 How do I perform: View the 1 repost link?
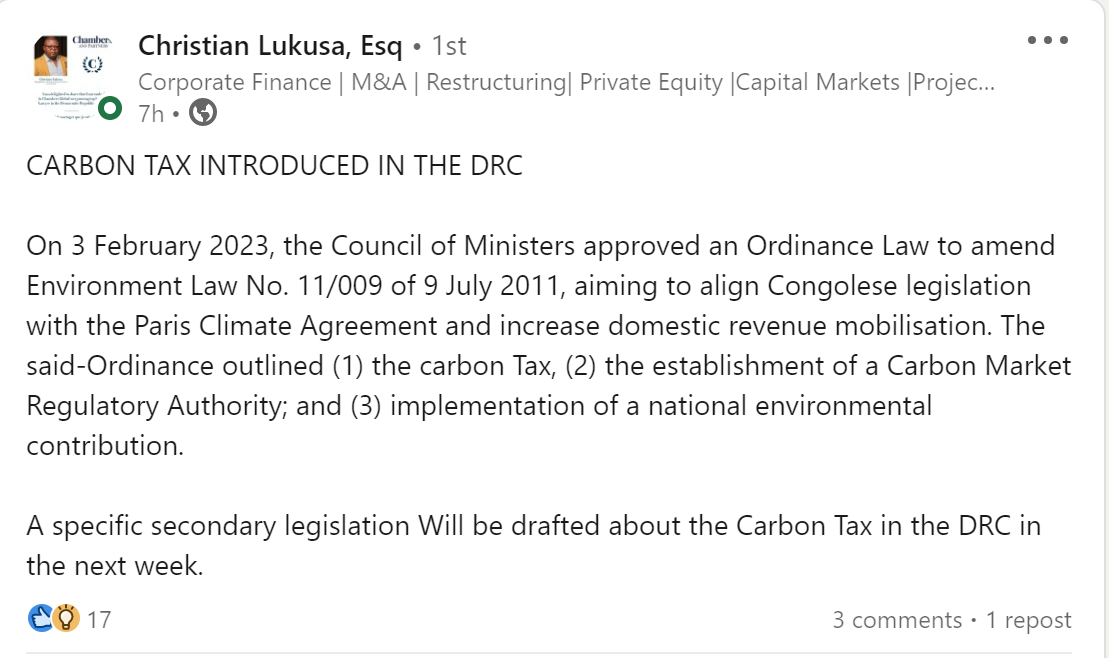pos(1028,620)
